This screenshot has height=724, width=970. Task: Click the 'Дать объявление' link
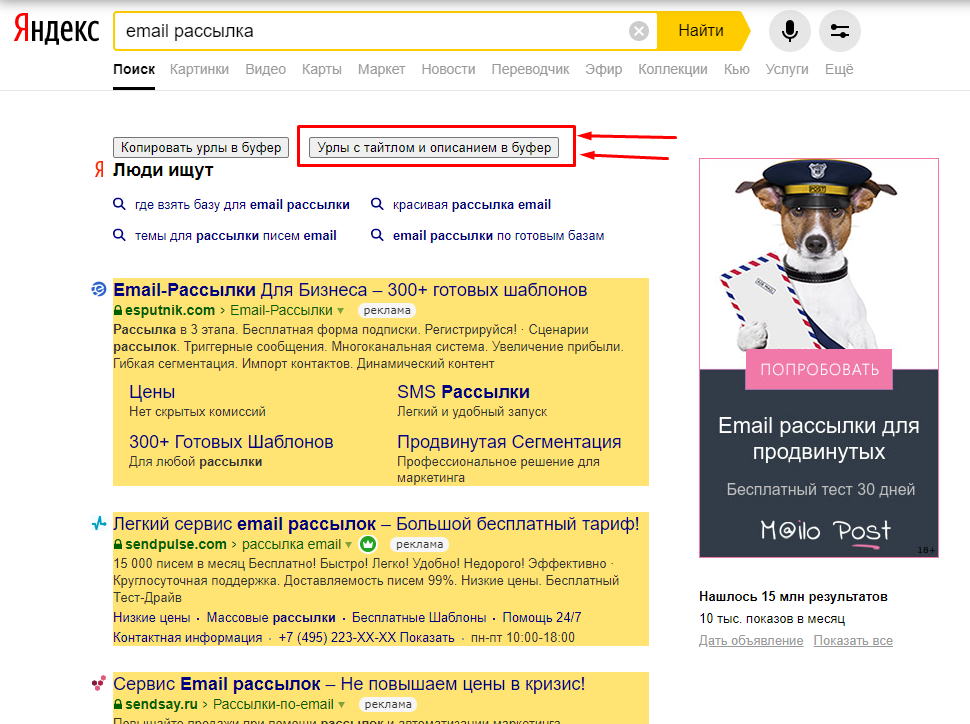coord(751,640)
